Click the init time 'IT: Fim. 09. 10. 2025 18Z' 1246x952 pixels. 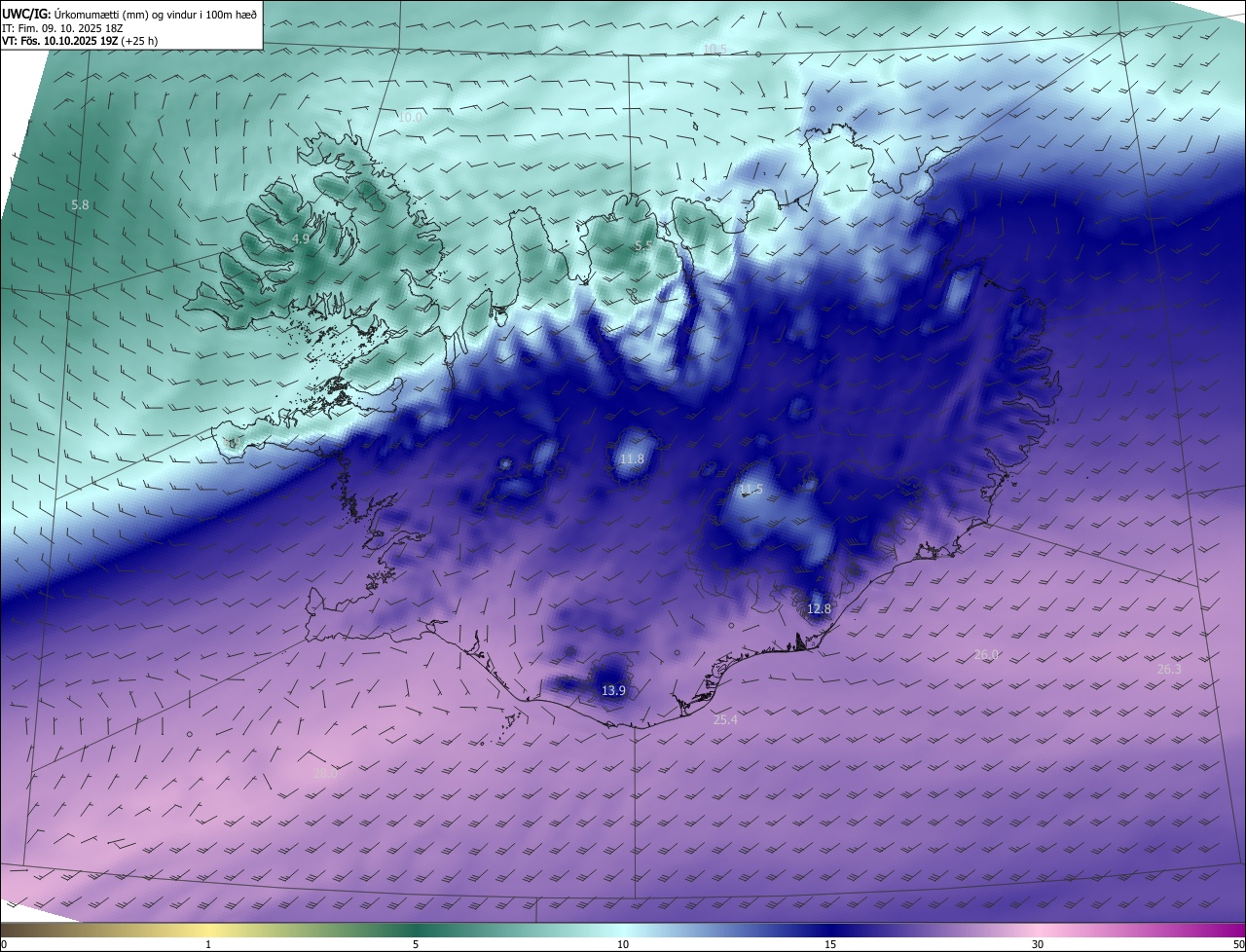(64, 28)
